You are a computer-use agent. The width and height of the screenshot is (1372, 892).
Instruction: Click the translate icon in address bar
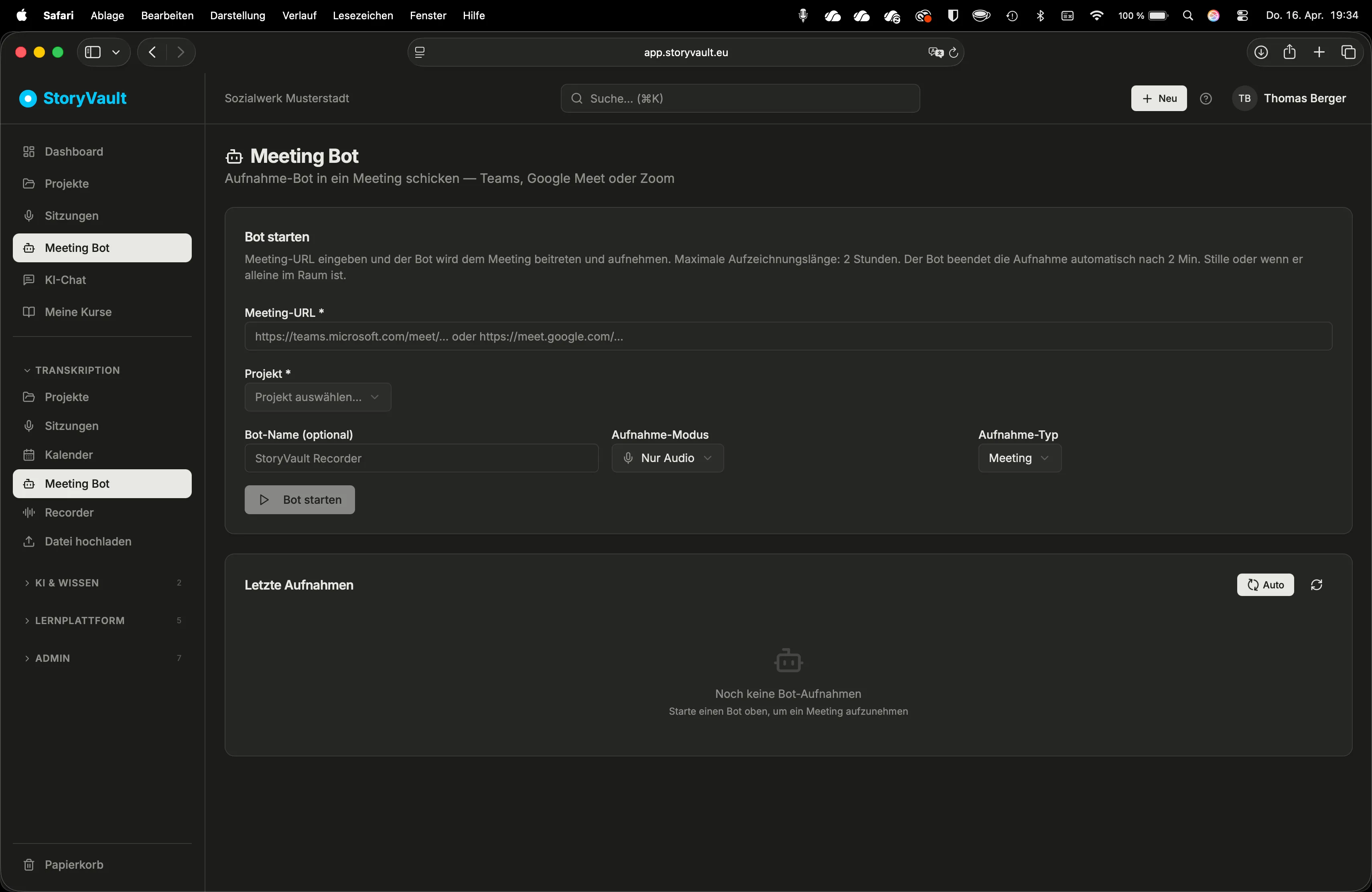(936, 53)
